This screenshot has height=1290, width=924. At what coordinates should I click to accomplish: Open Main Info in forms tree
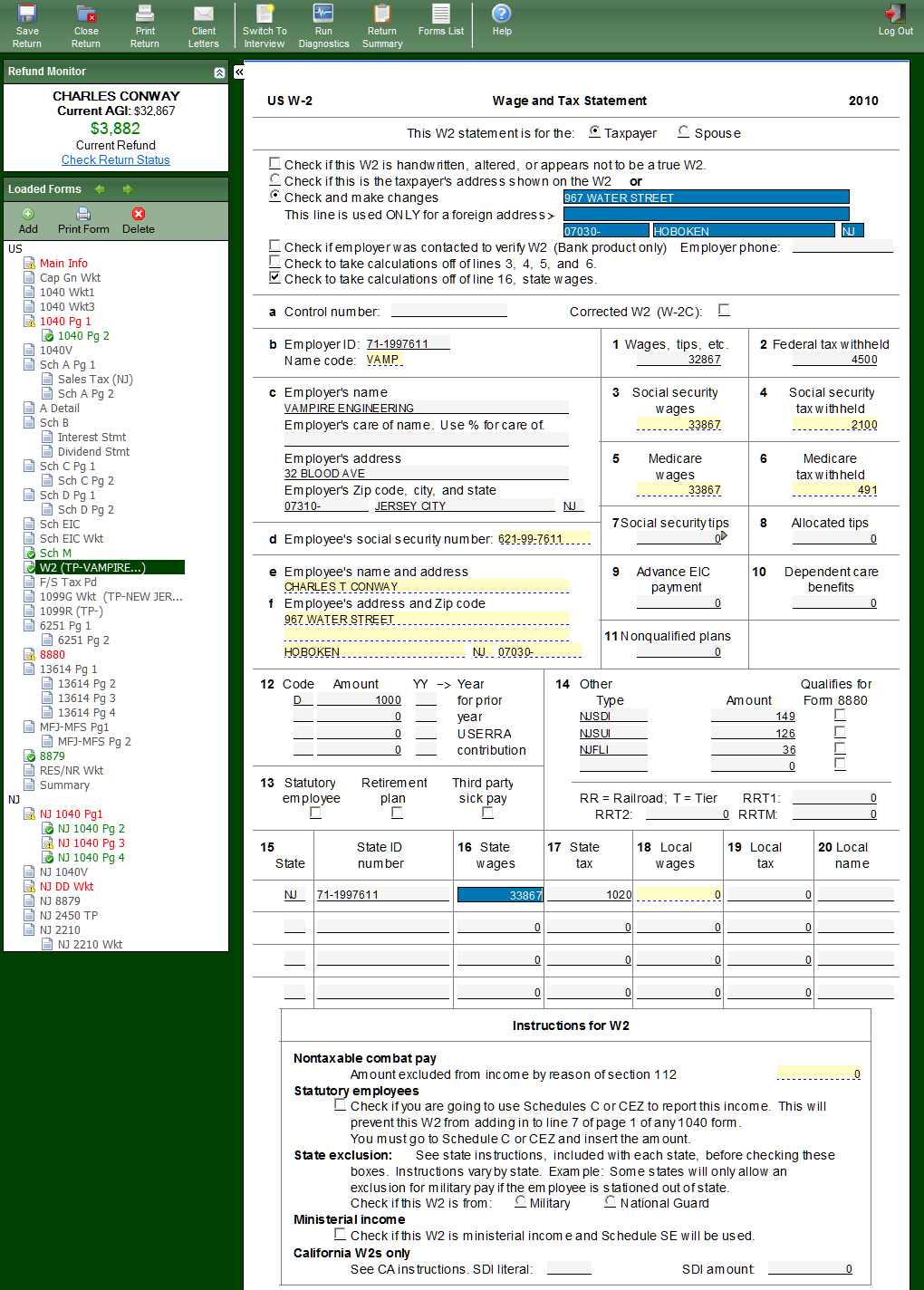pyautogui.click(x=63, y=264)
